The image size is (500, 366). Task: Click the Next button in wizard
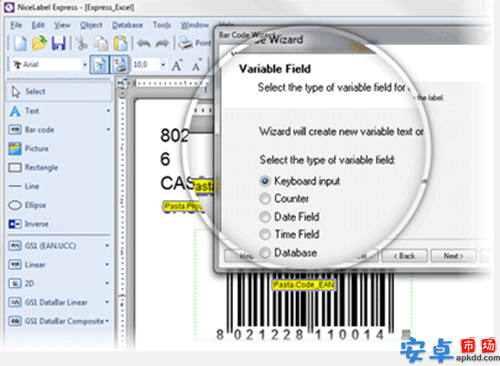click(x=453, y=256)
